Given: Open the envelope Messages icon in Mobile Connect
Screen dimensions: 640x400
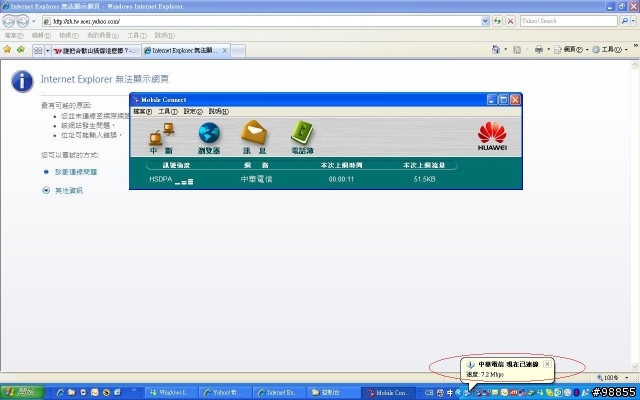Looking at the screenshot, I should (254, 138).
